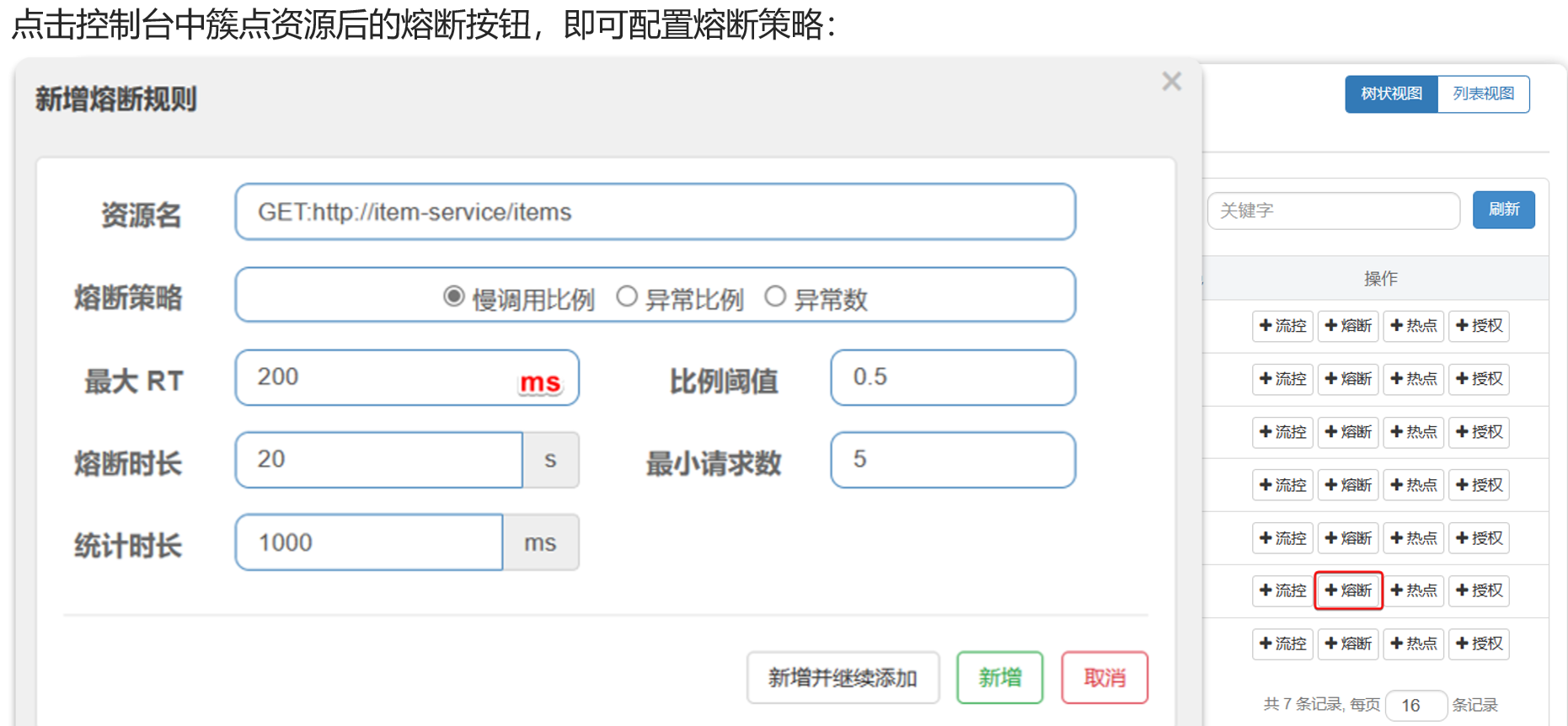Click the 操作 column header

[1380, 279]
